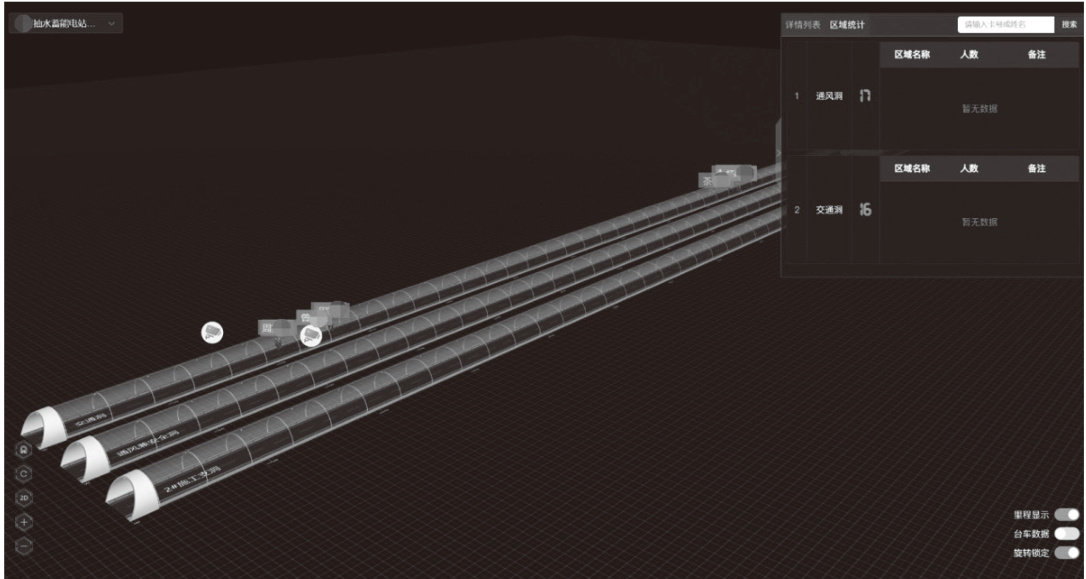
Task: Click the card number or name search field
Action: [1005, 25]
